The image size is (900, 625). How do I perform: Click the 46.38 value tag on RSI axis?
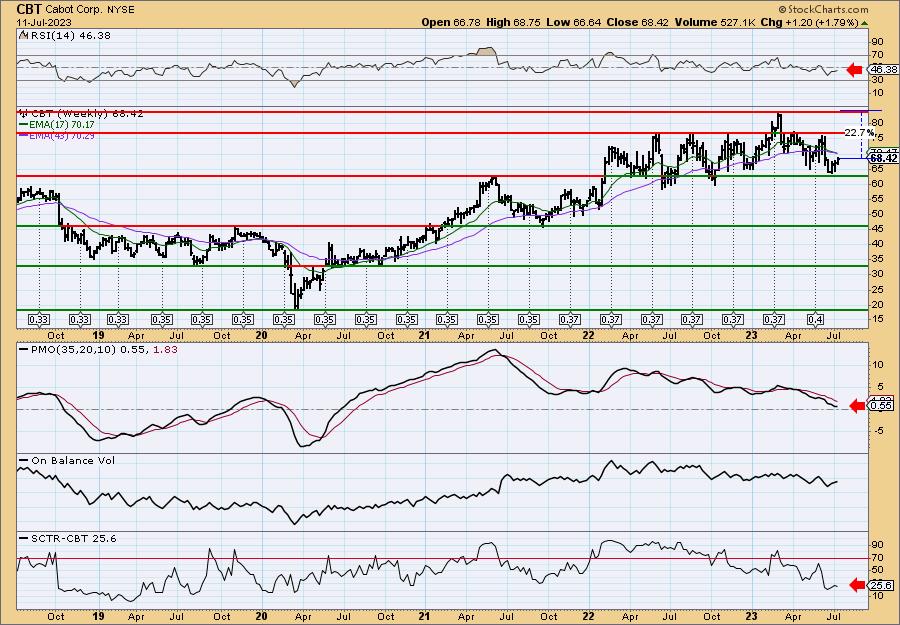883,69
